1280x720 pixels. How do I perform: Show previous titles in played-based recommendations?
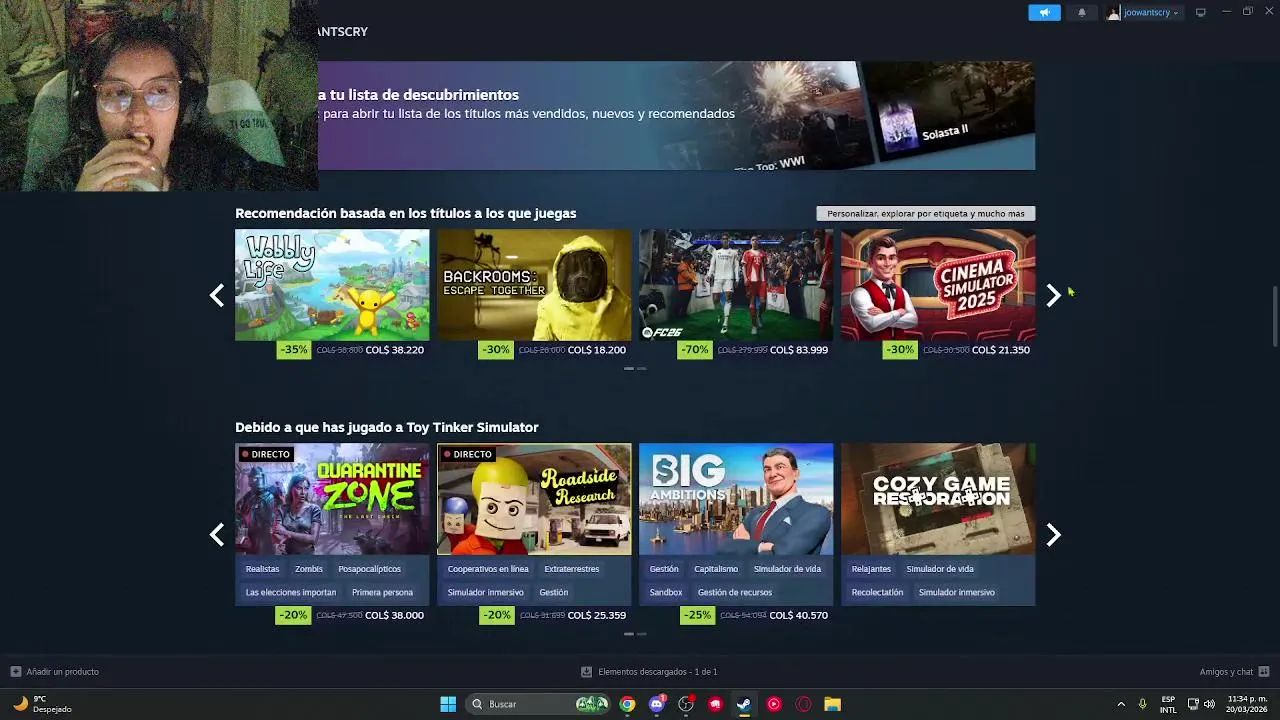pyautogui.click(x=217, y=295)
